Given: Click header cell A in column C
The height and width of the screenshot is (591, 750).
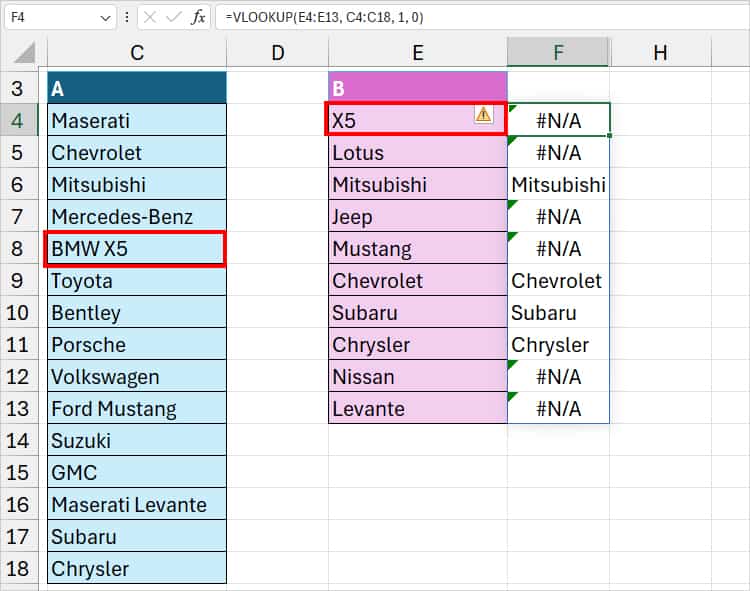Looking at the screenshot, I should point(137,88).
